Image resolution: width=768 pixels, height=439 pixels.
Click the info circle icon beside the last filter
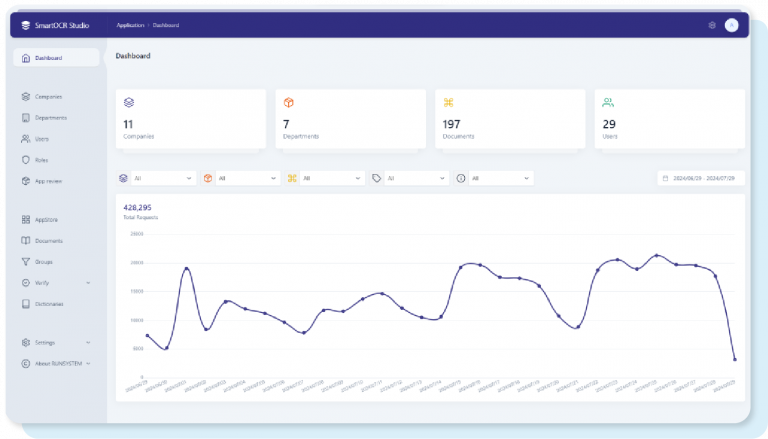coord(460,178)
